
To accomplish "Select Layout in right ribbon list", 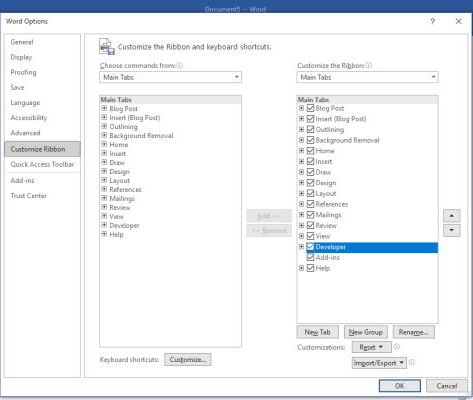I will 326,193.
